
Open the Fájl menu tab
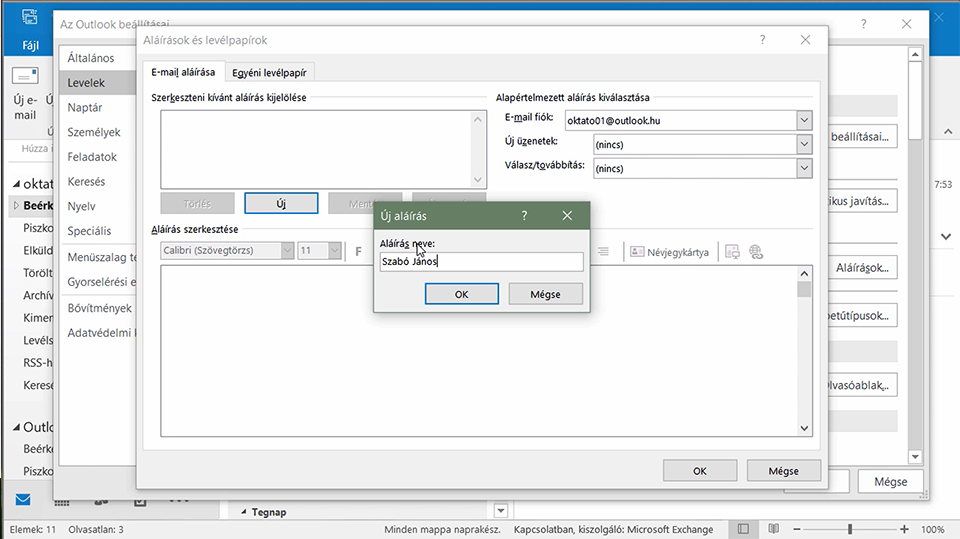click(30, 45)
